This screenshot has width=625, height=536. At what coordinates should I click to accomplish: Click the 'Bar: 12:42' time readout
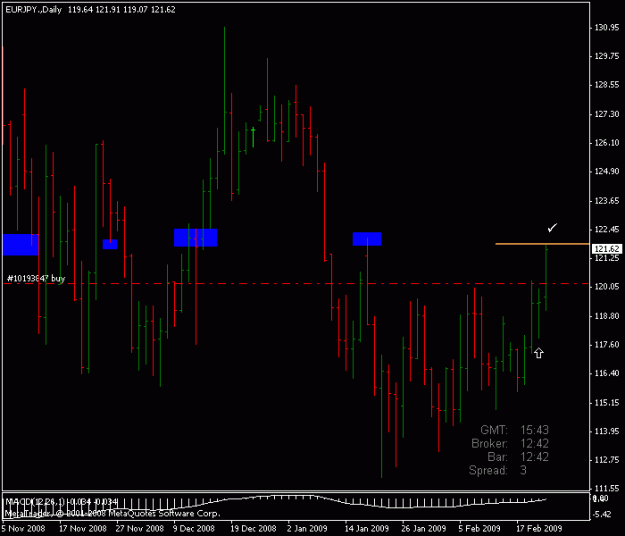(518, 457)
